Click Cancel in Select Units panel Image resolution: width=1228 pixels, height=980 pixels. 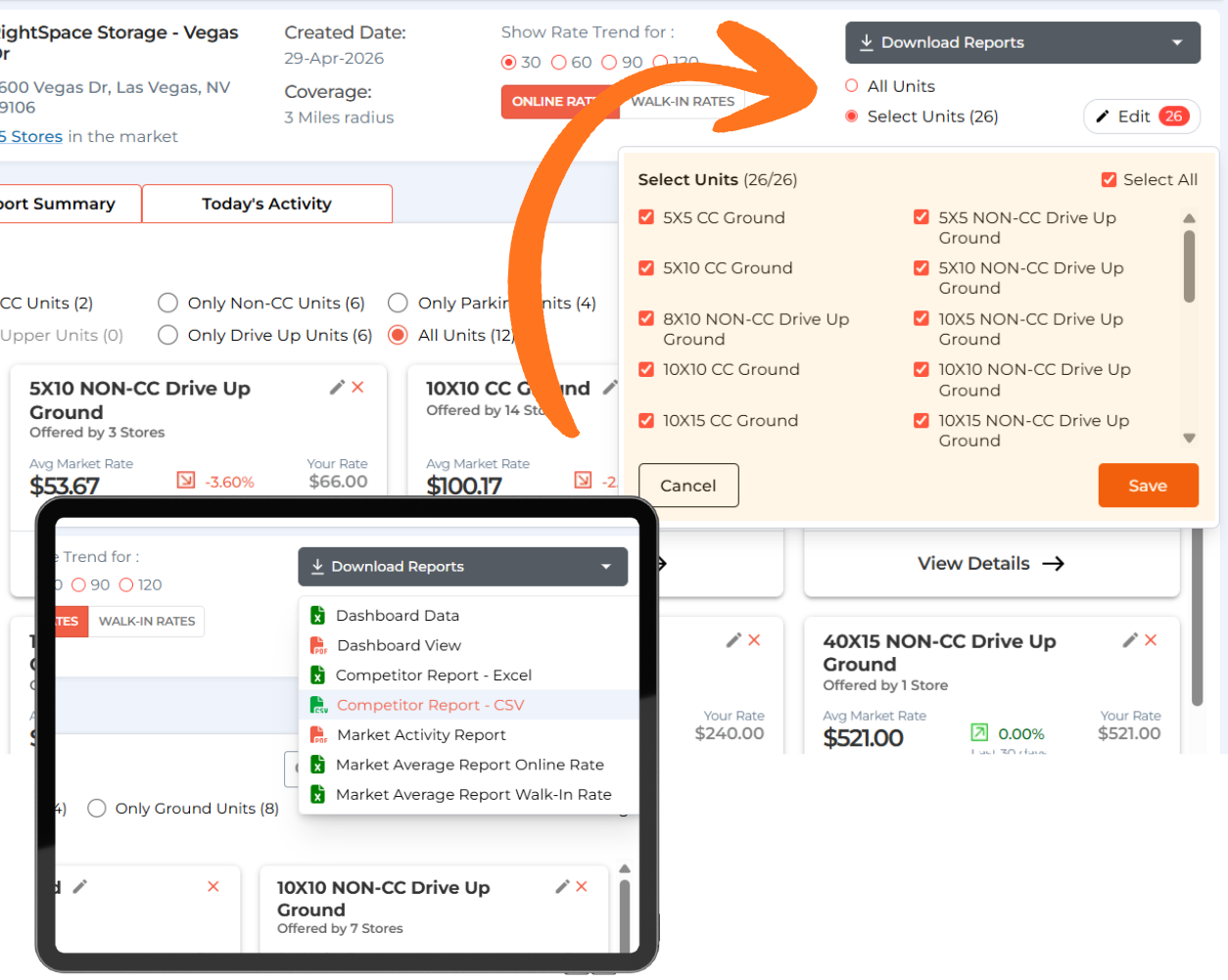pos(688,486)
